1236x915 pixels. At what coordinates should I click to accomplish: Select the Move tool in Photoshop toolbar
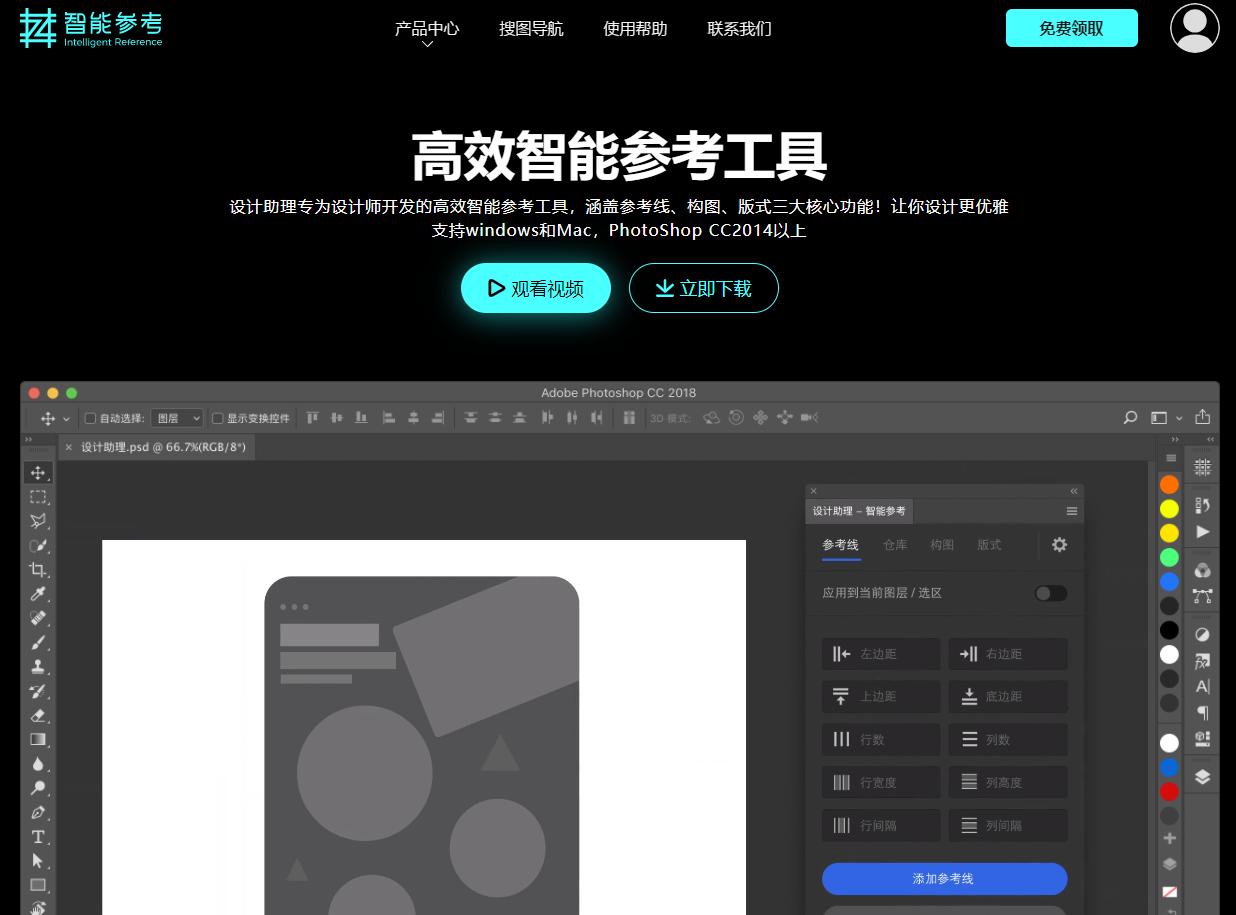[x=38, y=473]
